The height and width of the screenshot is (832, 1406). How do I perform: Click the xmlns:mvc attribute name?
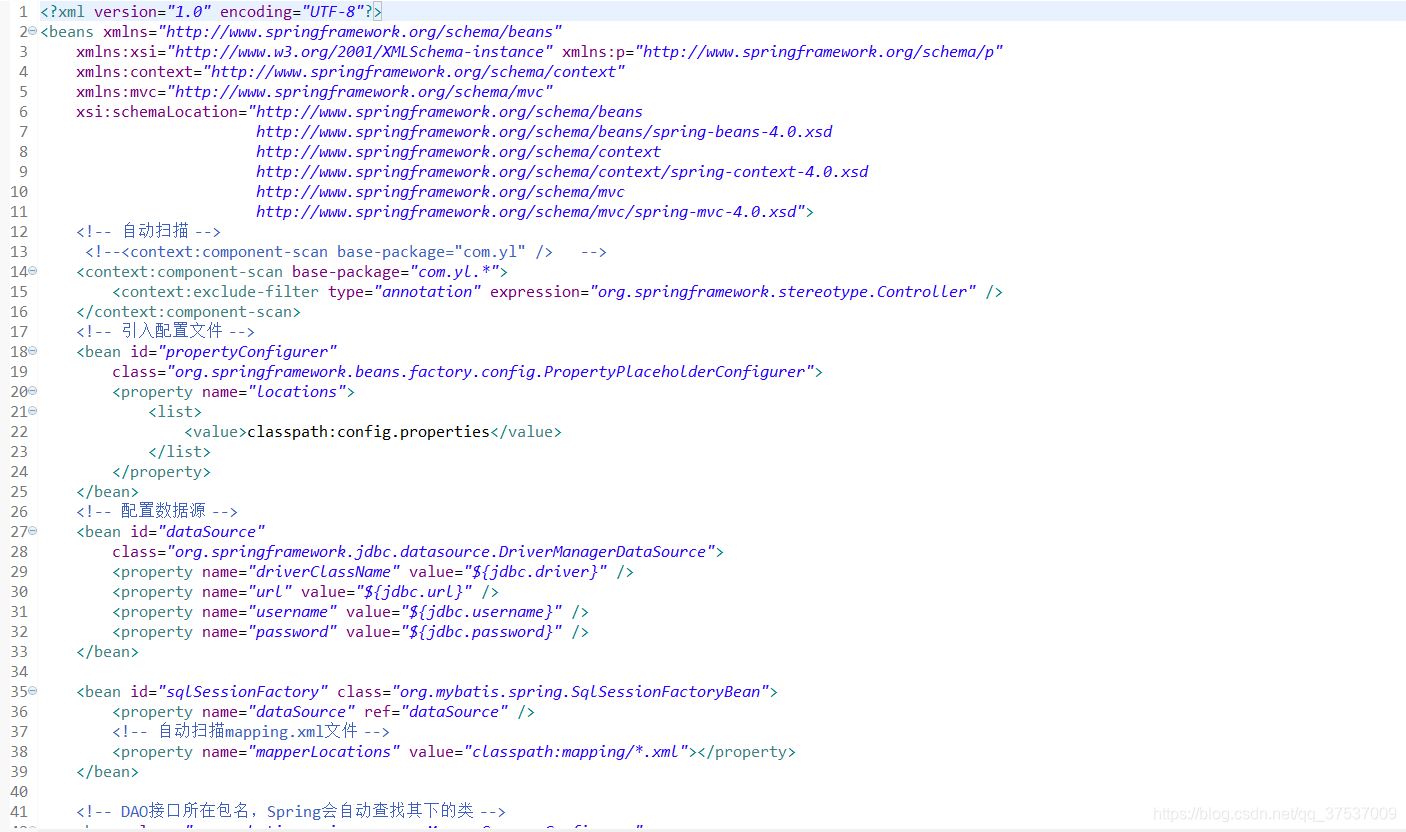coord(117,92)
